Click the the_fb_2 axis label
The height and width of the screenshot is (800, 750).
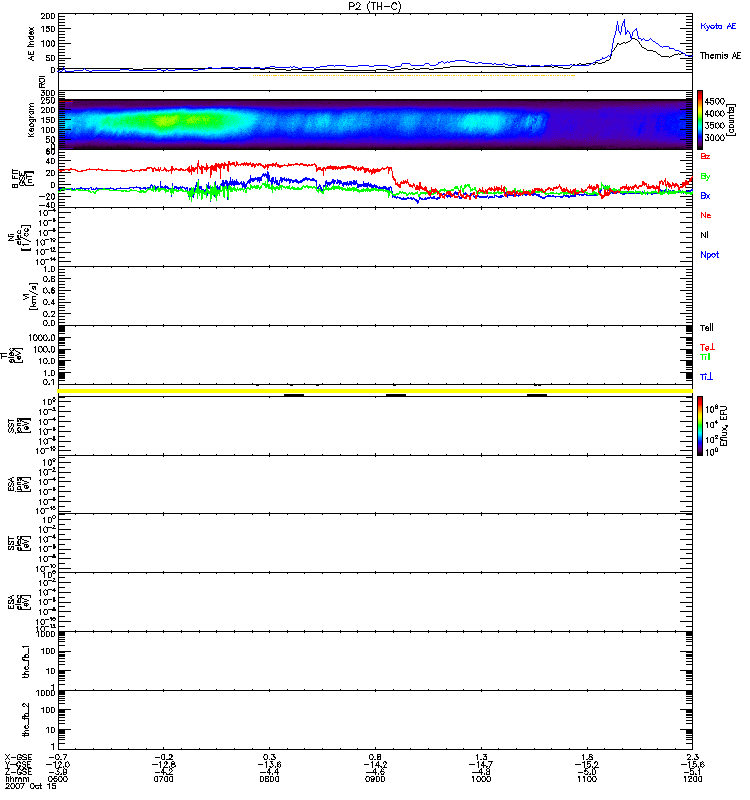coord(26,719)
